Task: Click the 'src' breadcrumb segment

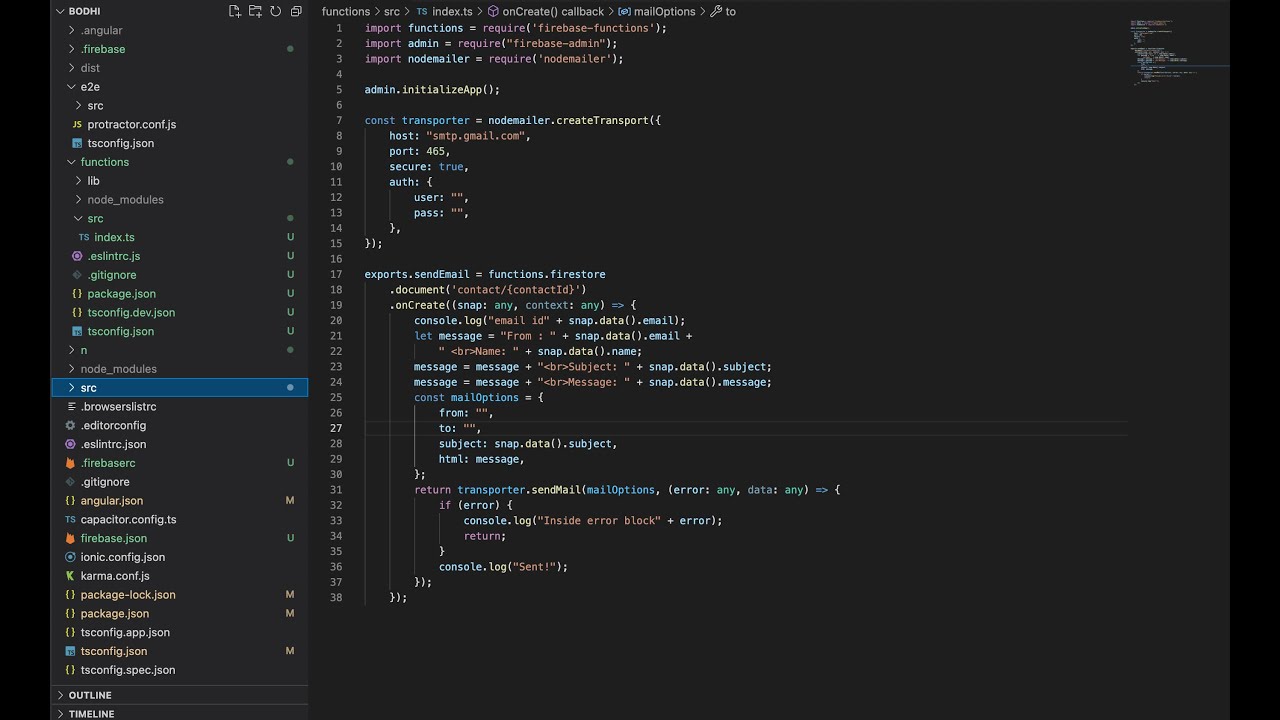Action: coord(392,12)
